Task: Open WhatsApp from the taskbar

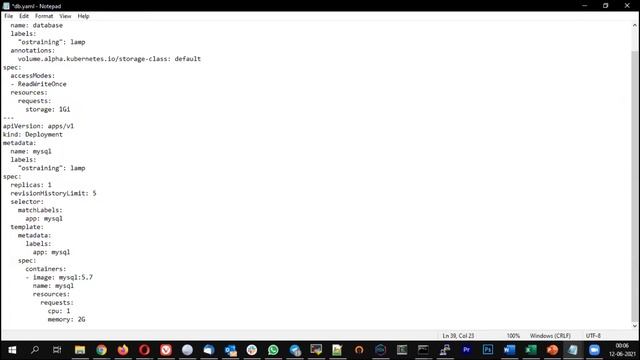Action: [273, 350]
